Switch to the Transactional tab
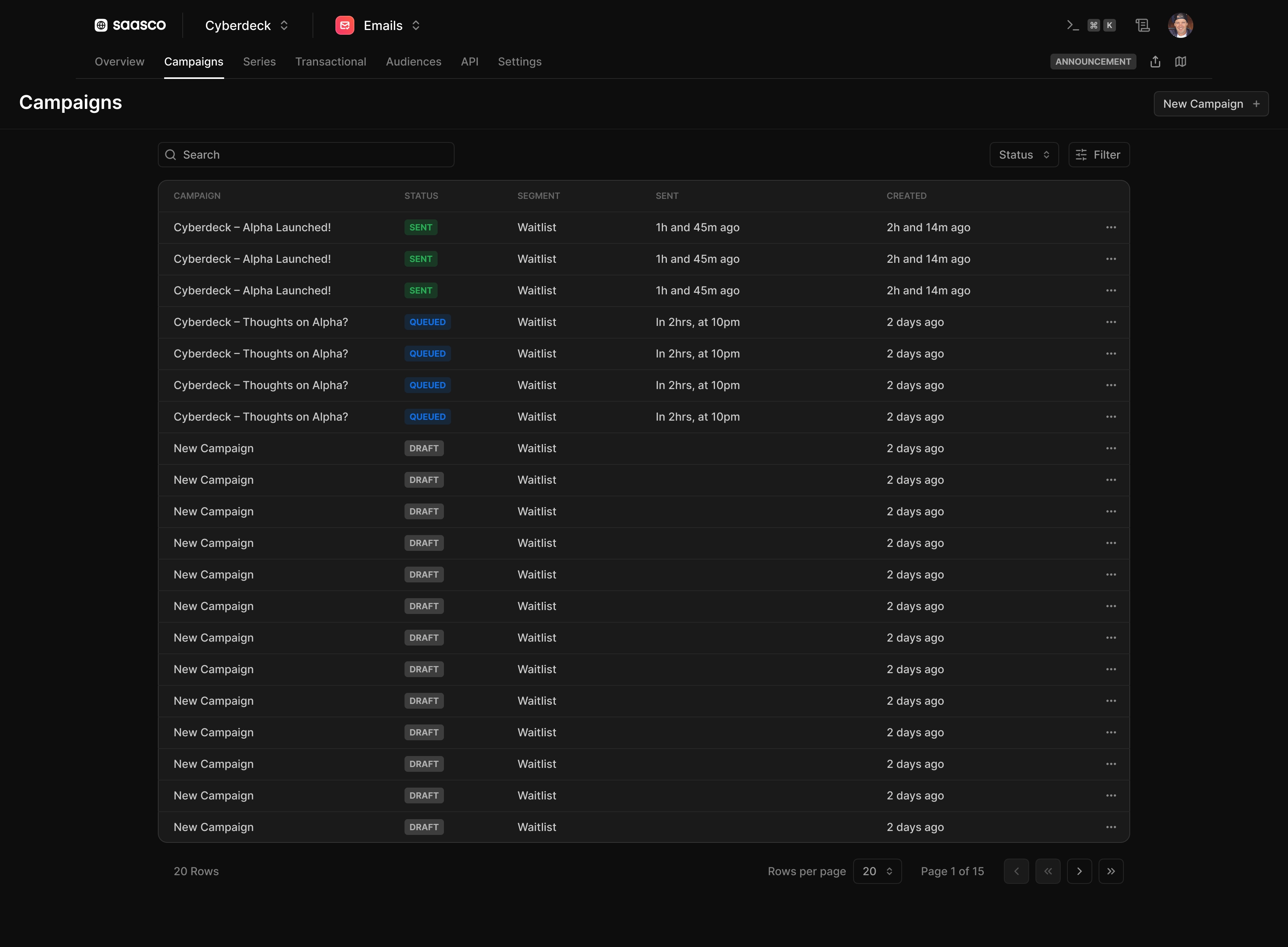Viewport: 1288px width, 947px height. point(331,61)
